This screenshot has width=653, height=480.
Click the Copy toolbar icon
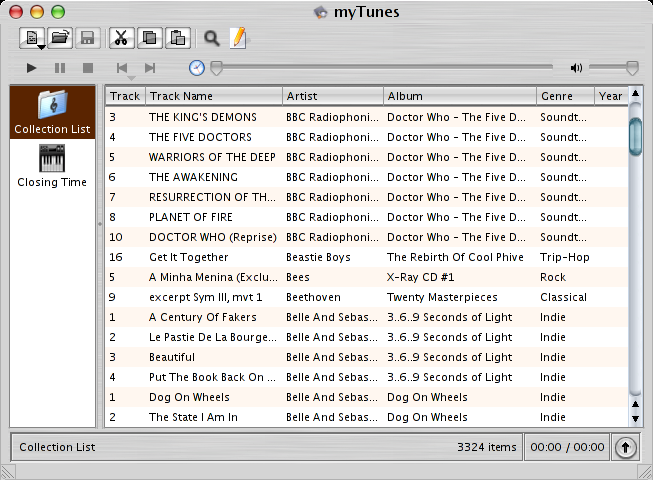click(150, 38)
